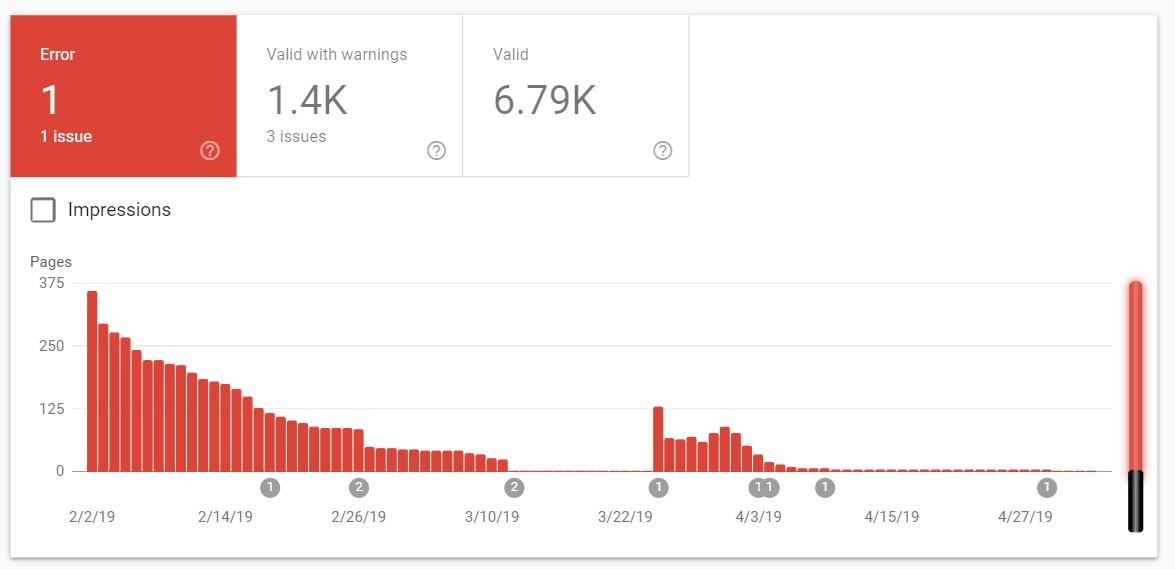Open help icon for Valid with warnings
The width and height of the screenshot is (1175, 569).
pos(436,151)
